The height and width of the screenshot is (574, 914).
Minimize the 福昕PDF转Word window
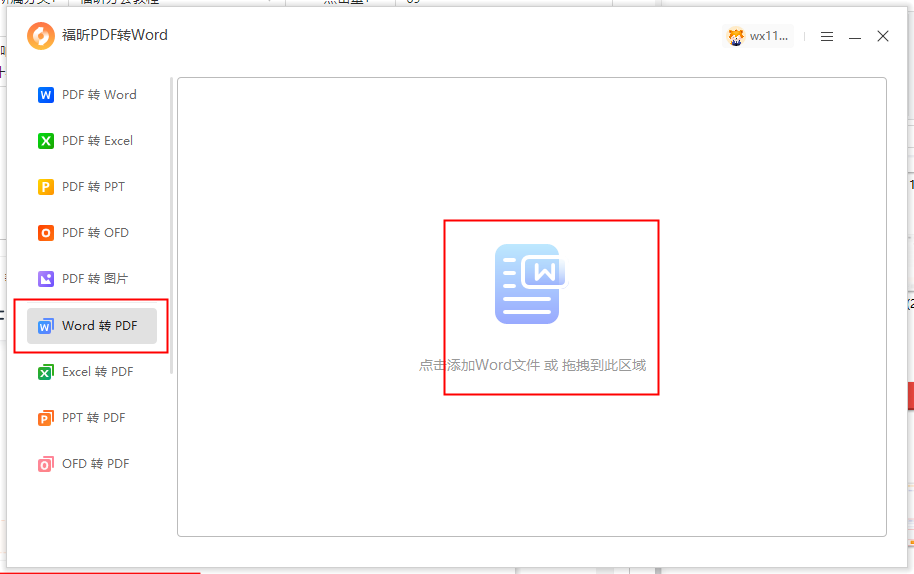[x=855, y=37]
